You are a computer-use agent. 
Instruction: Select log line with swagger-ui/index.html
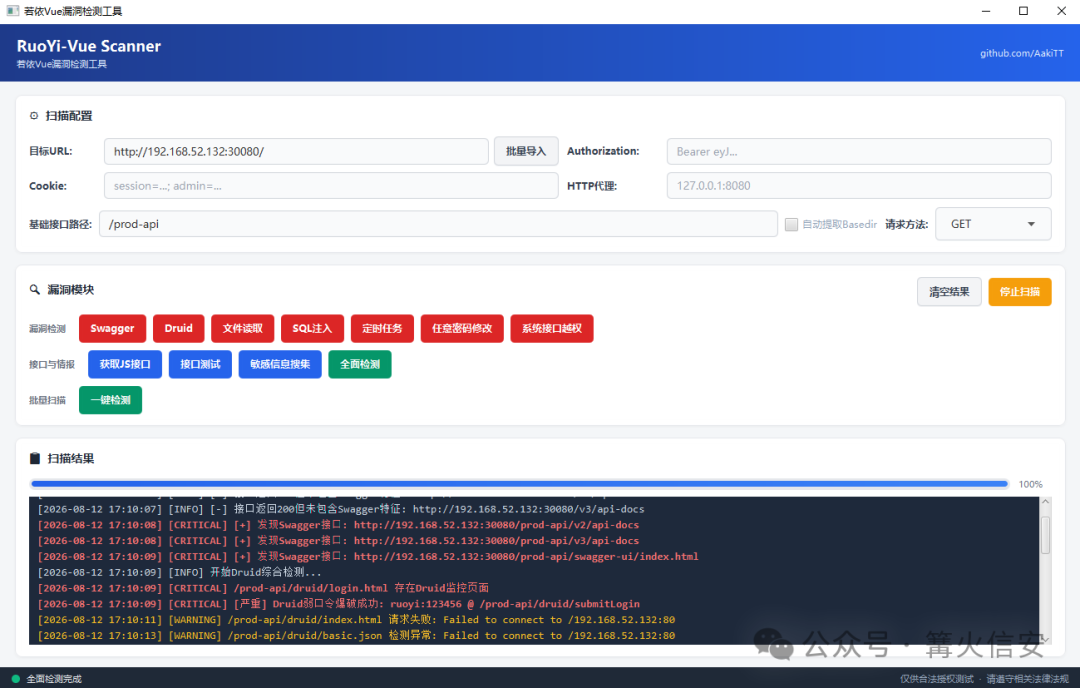click(x=368, y=556)
